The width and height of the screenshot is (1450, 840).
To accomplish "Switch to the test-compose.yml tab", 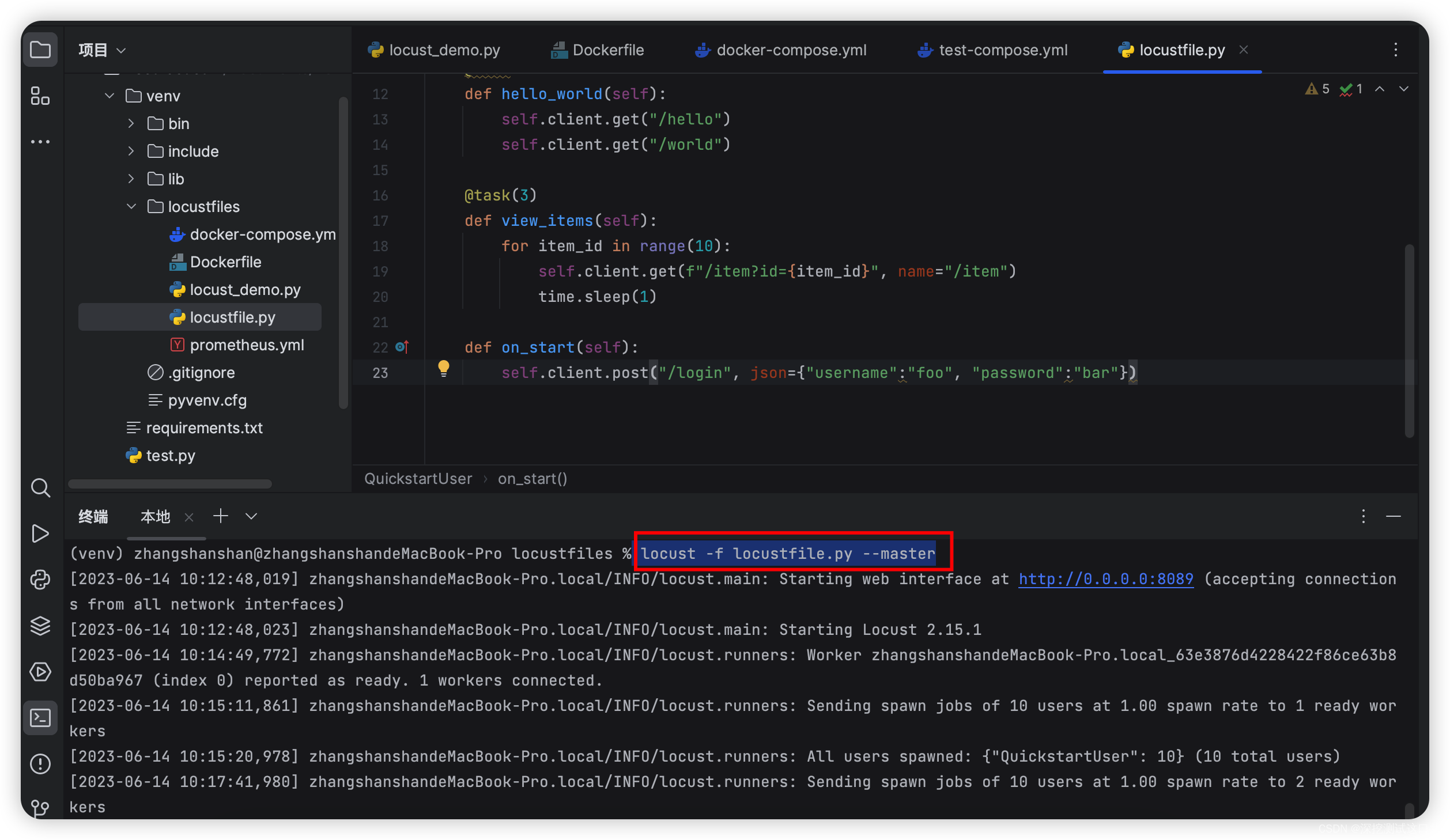I will pyautogui.click(x=1003, y=50).
